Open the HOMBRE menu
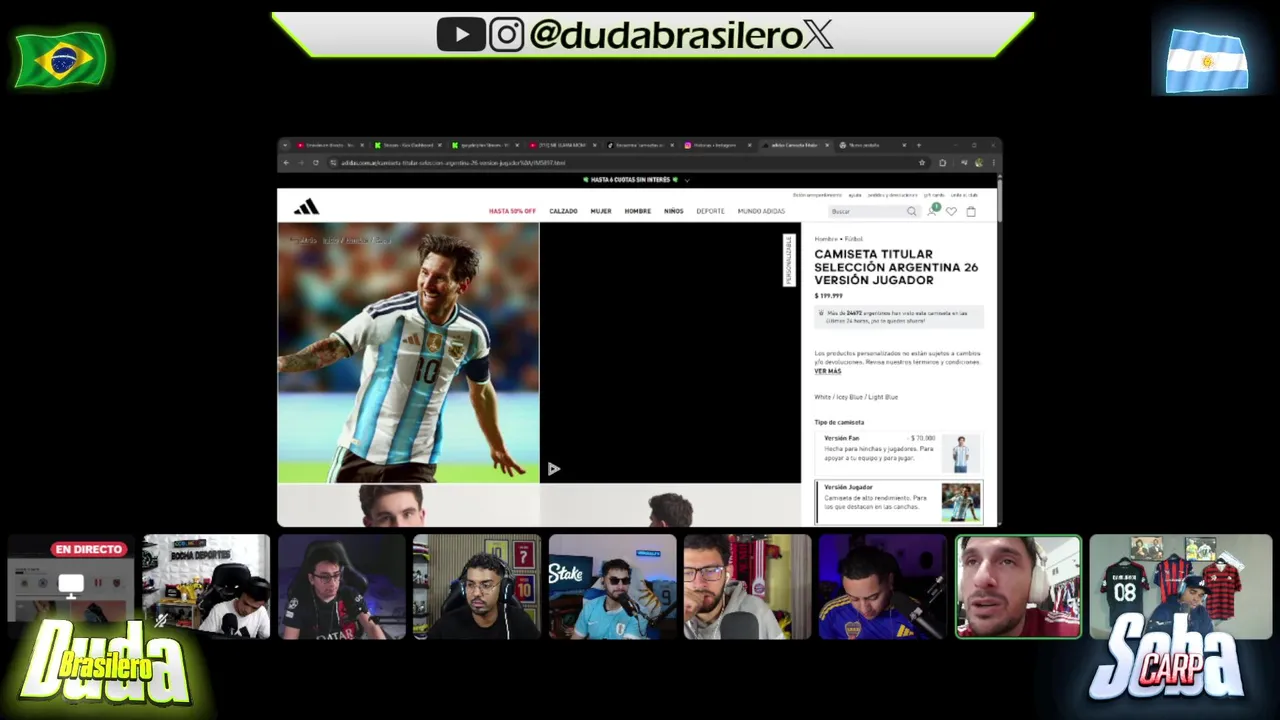 point(638,211)
